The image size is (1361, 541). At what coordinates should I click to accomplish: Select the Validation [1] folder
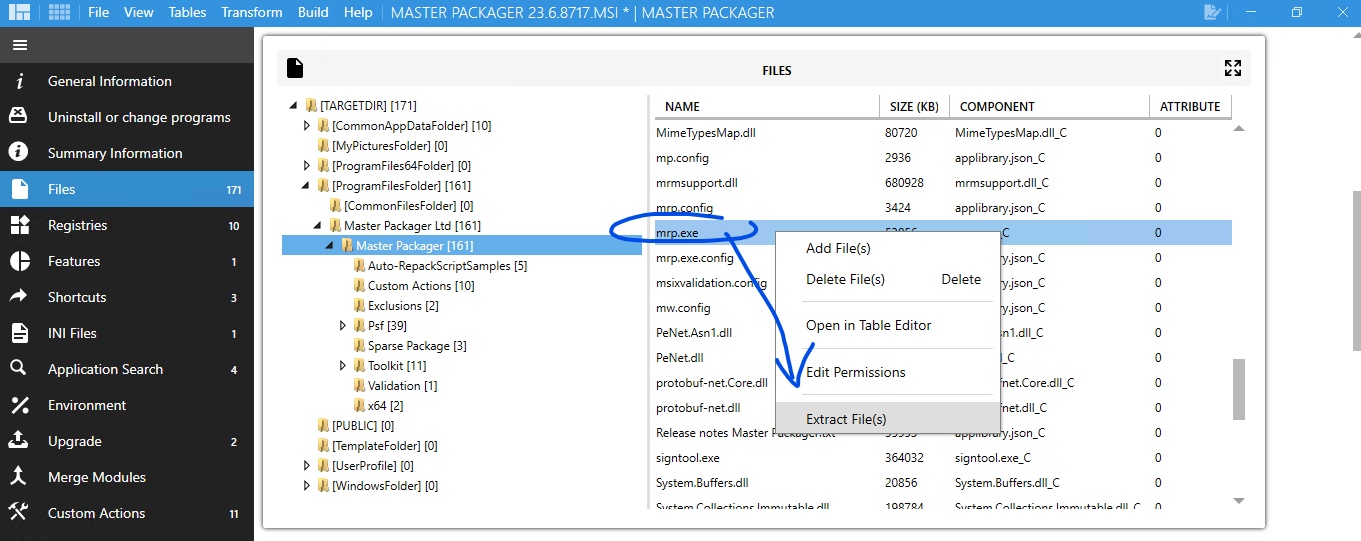tap(402, 385)
